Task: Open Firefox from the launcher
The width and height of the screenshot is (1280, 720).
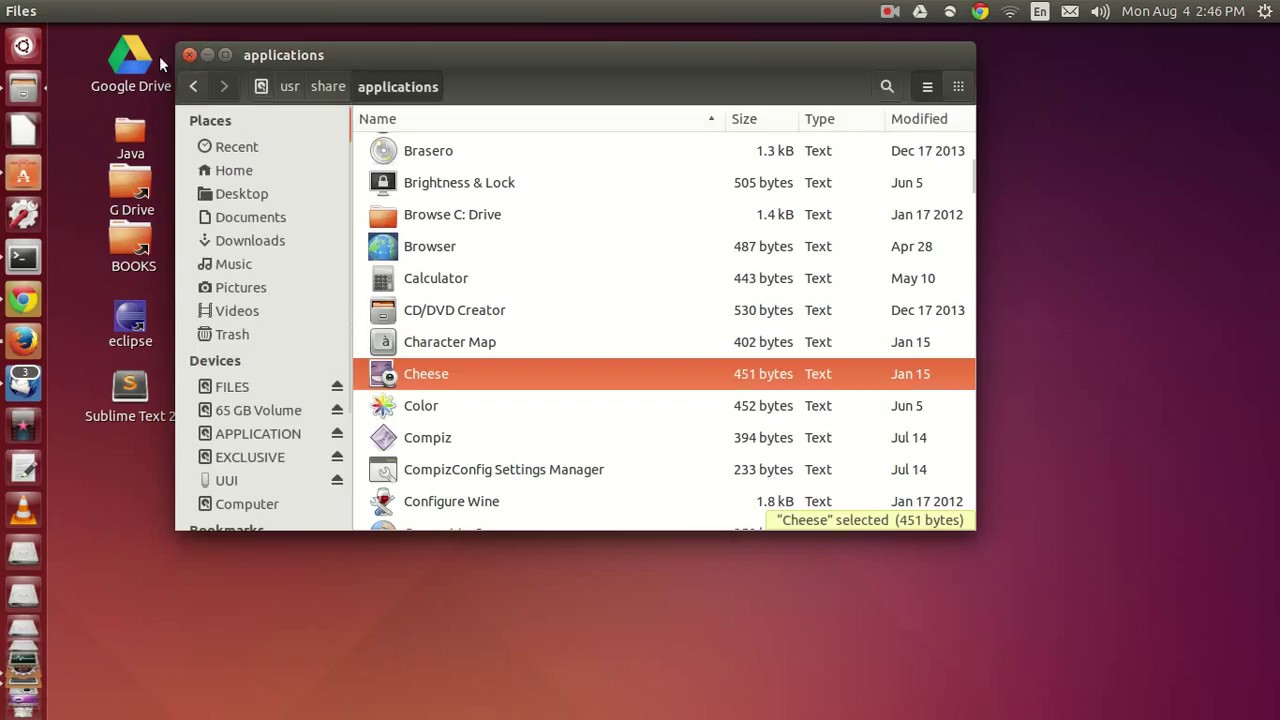Action: pos(23,340)
